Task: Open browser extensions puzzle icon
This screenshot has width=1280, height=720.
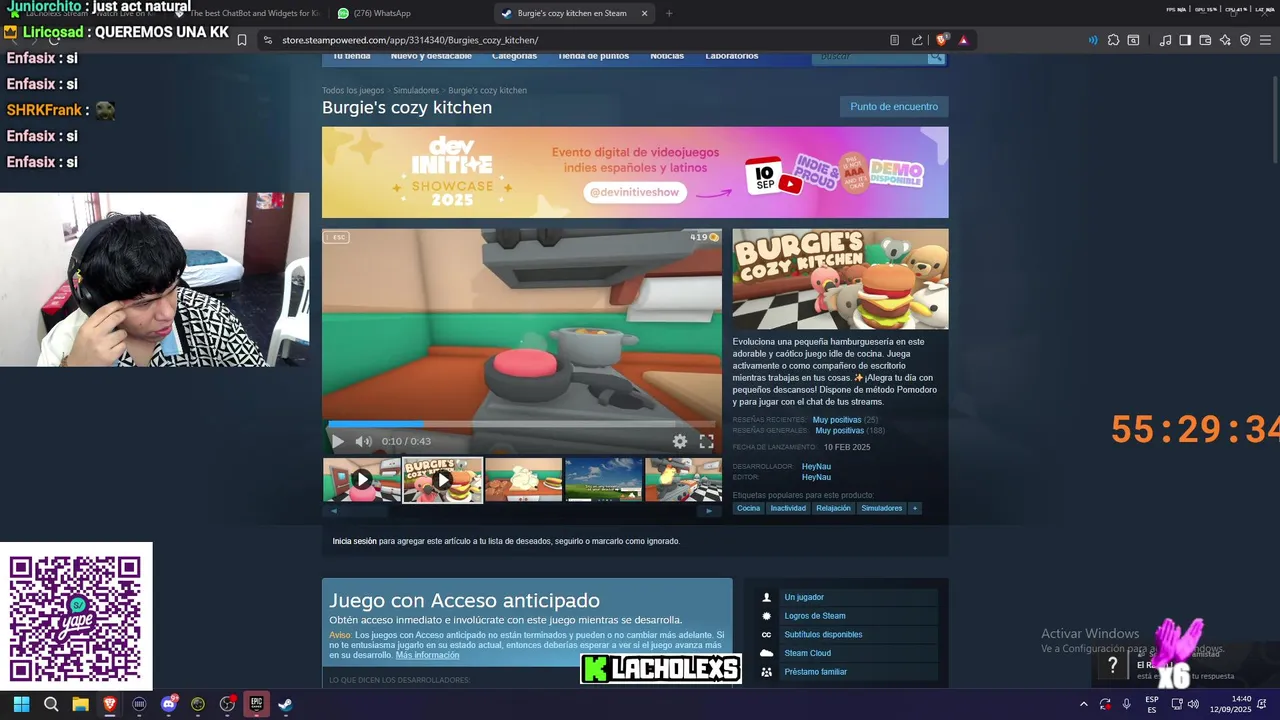Action: [x=1113, y=40]
